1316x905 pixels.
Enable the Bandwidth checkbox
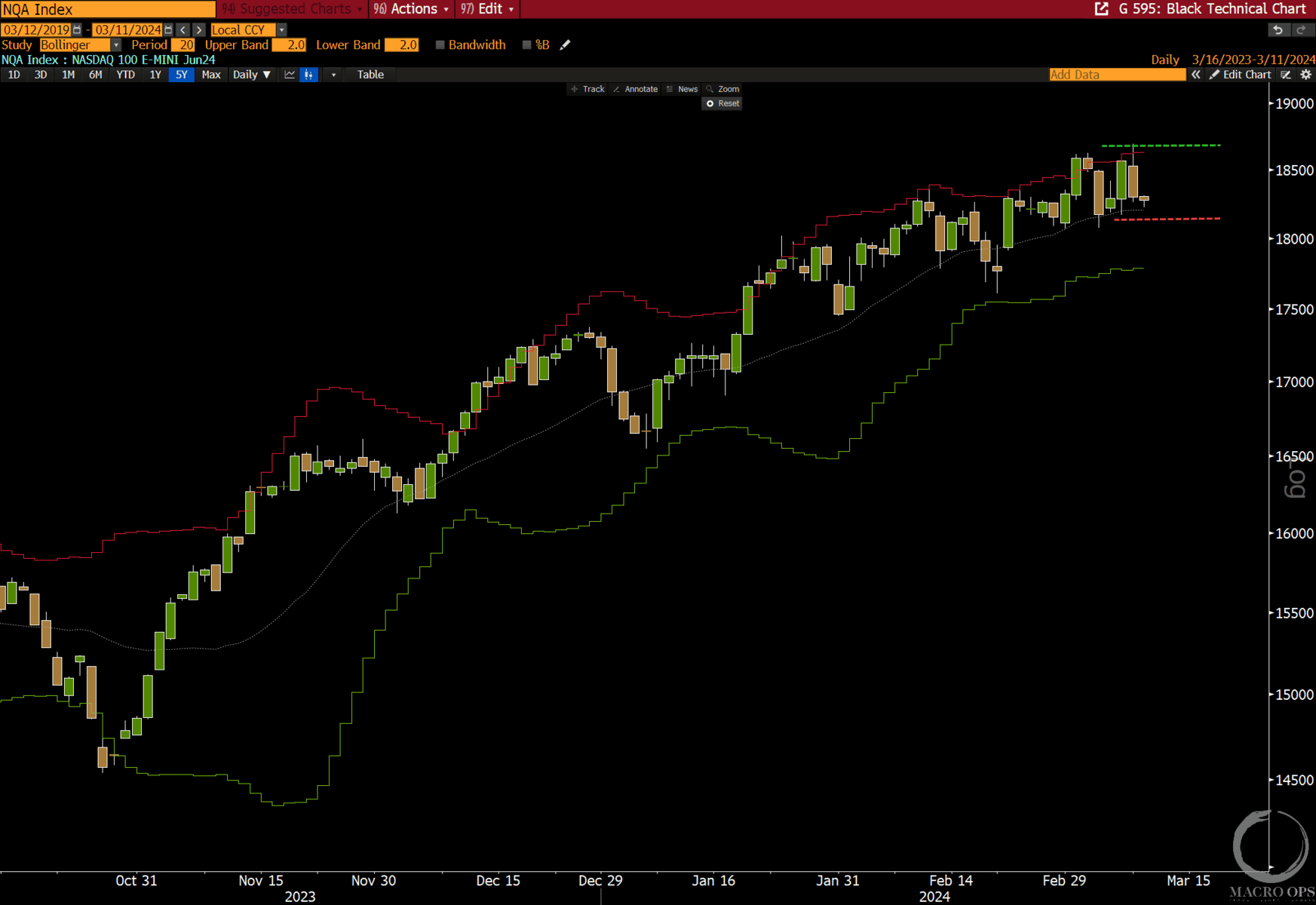coord(440,45)
